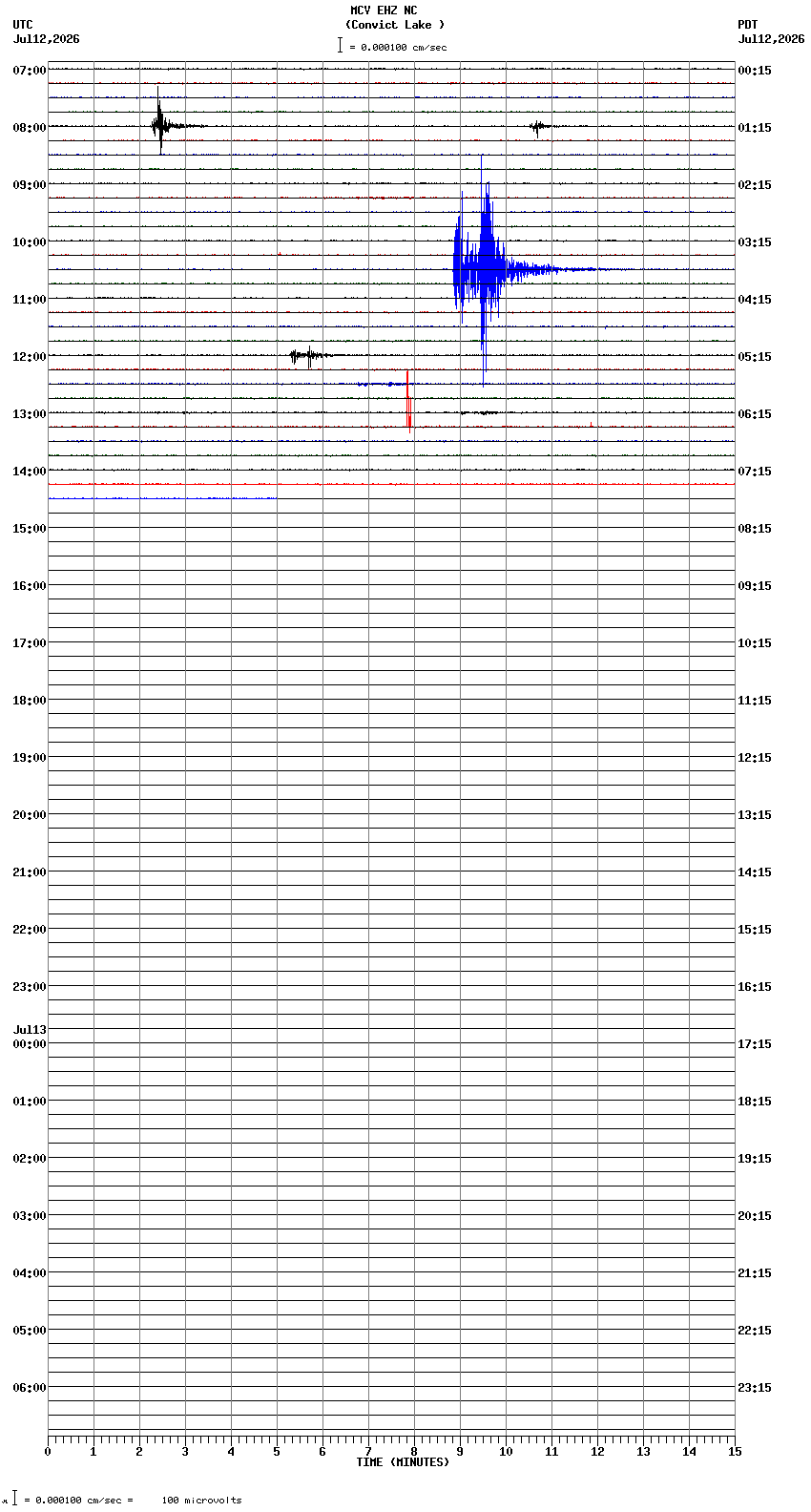Viewport: 811px width, 1512px height.
Task: Click the 12 minute label on the time axis
Action: 597,1452
